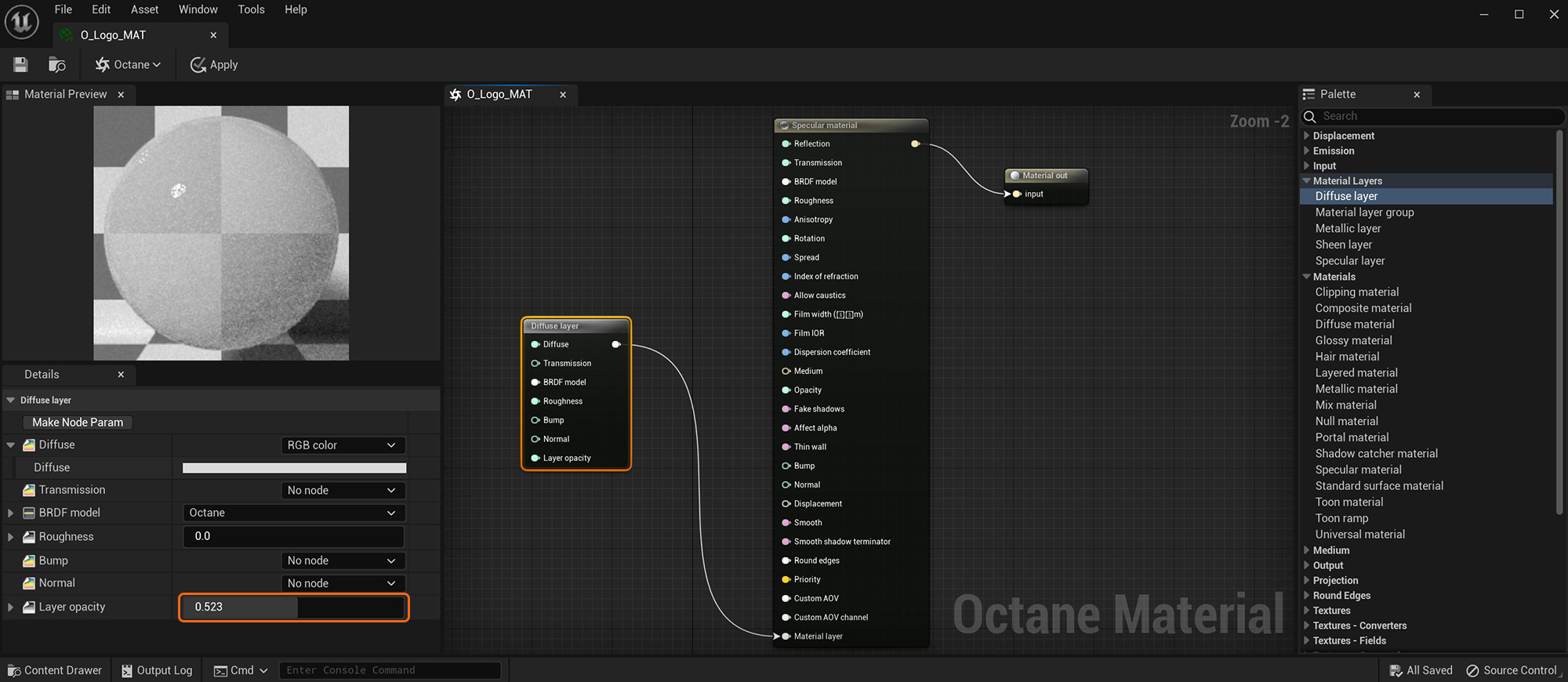
Task: Open the Octane toolbar menu
Action: [x=129, y=65]
